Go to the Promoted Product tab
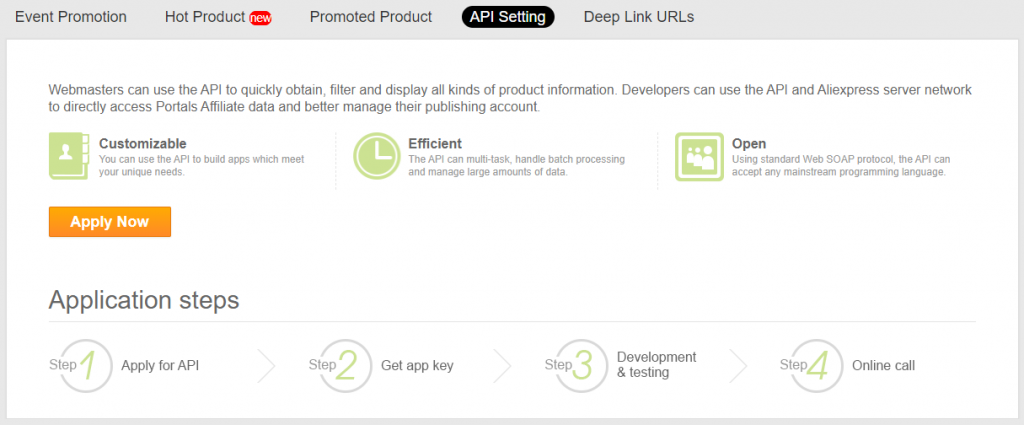The image size is (1024, 425). pyautogui.click(x=371, y=17)
